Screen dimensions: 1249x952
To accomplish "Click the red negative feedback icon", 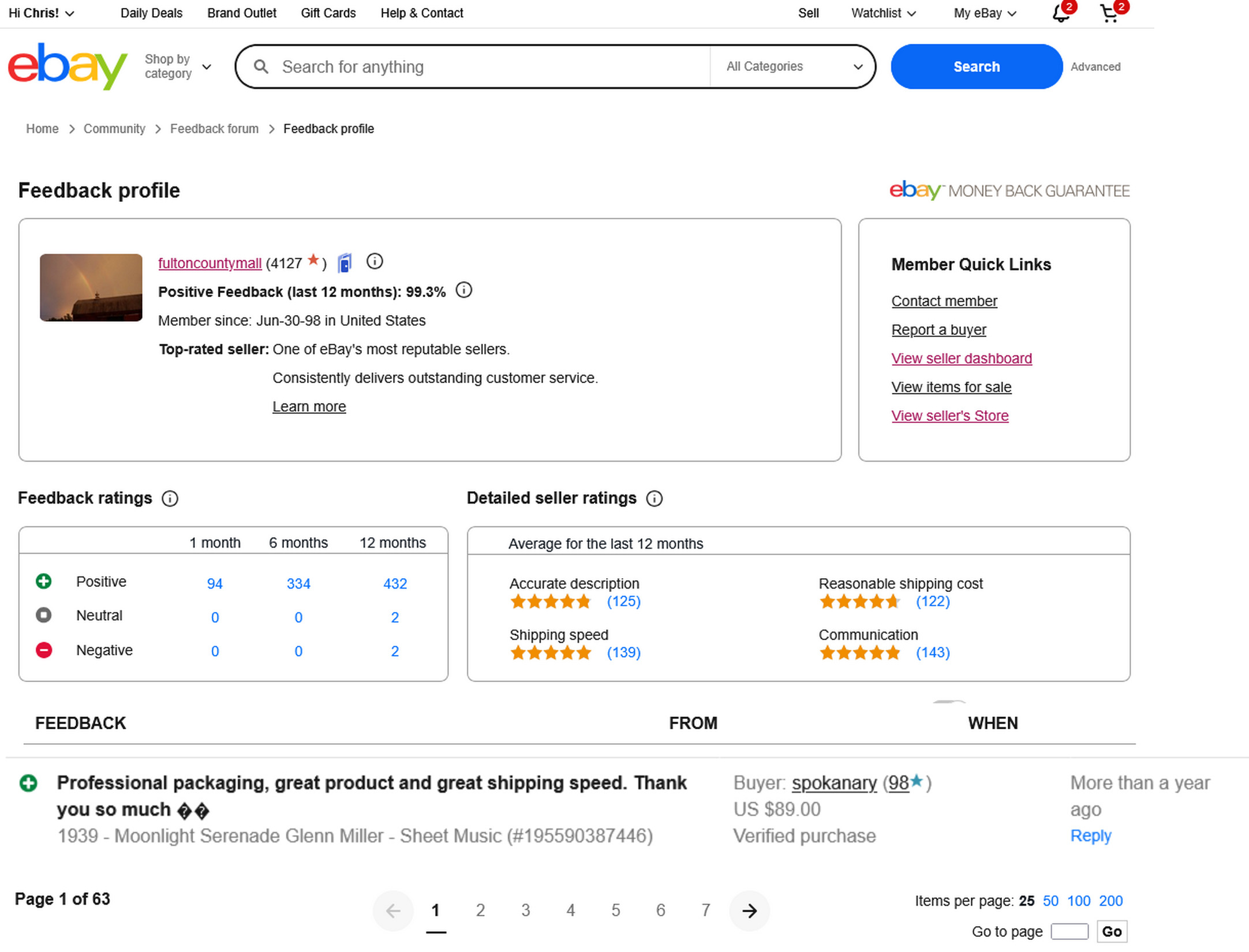I will click(44, 650).
